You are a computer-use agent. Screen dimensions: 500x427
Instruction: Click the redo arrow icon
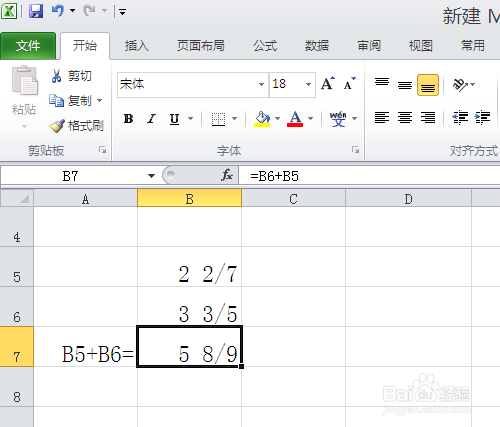[x=89, y=11]
